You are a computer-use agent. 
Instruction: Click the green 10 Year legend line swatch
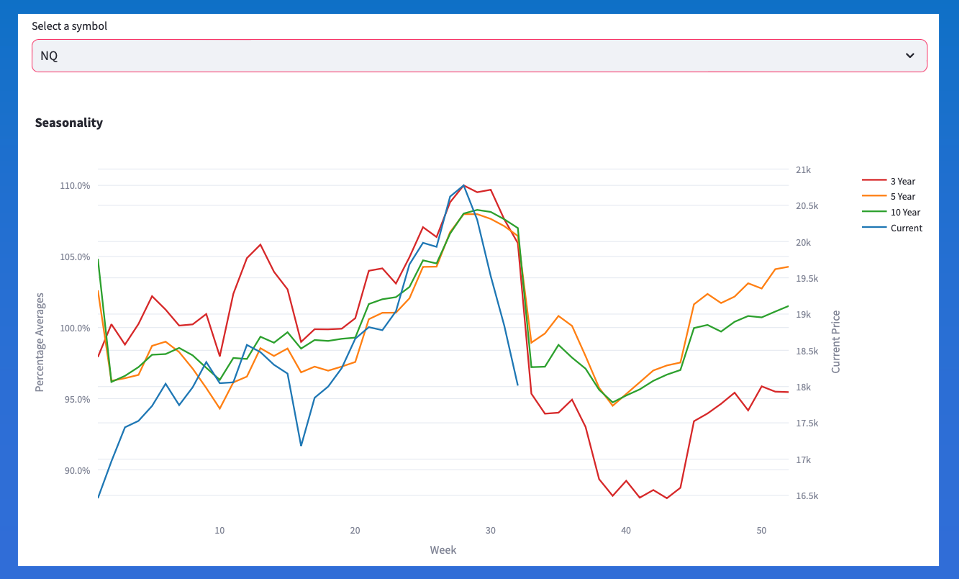pos(873,212)
